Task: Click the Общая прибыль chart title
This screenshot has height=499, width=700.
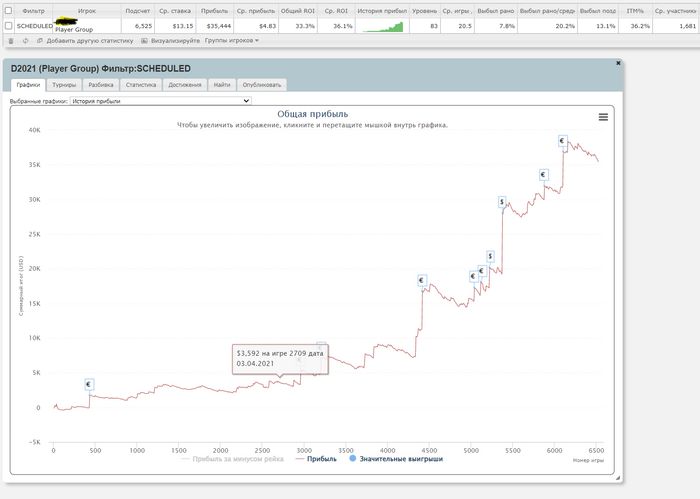Action: [x=312, y=114]
